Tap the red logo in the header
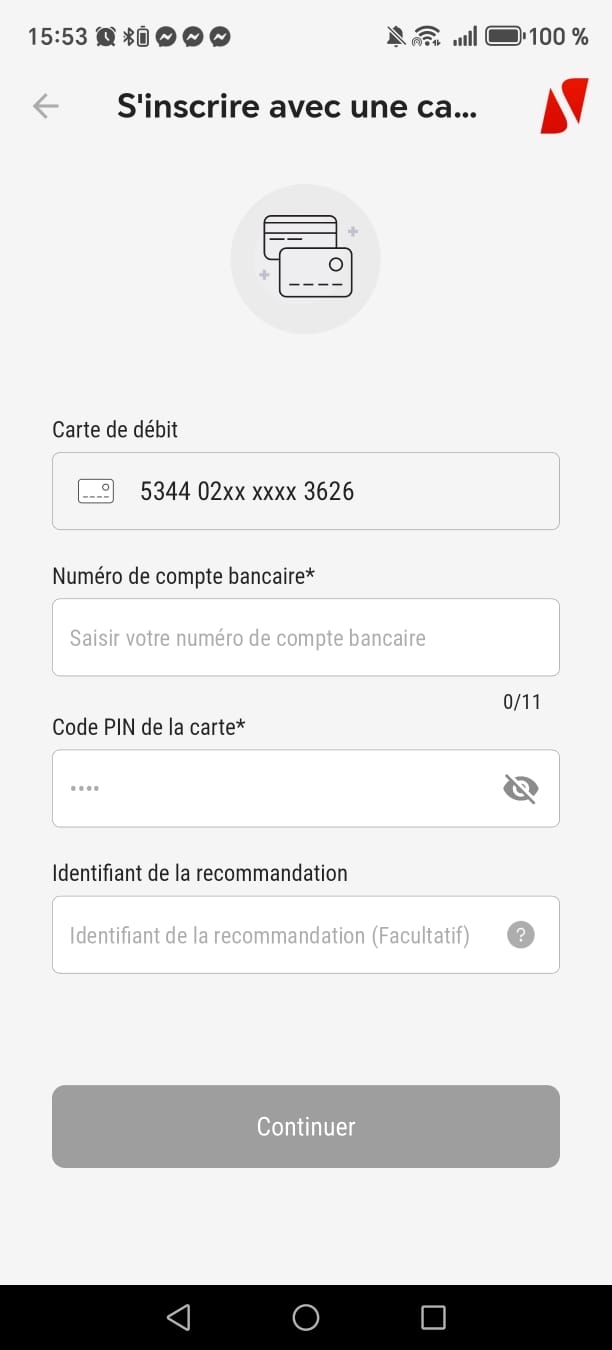 pos(564,106)
